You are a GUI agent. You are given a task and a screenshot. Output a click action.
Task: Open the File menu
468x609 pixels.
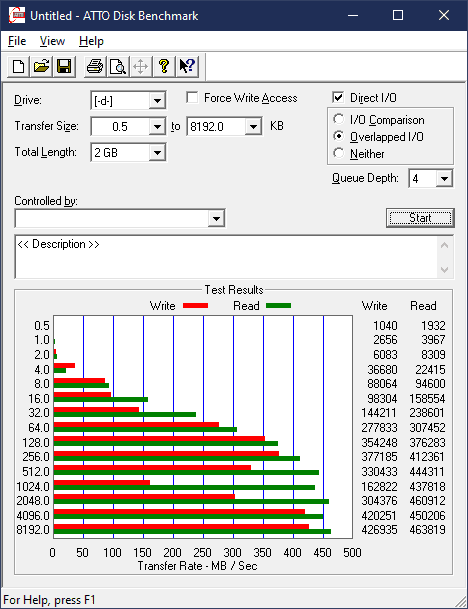[x=17, y=41]
